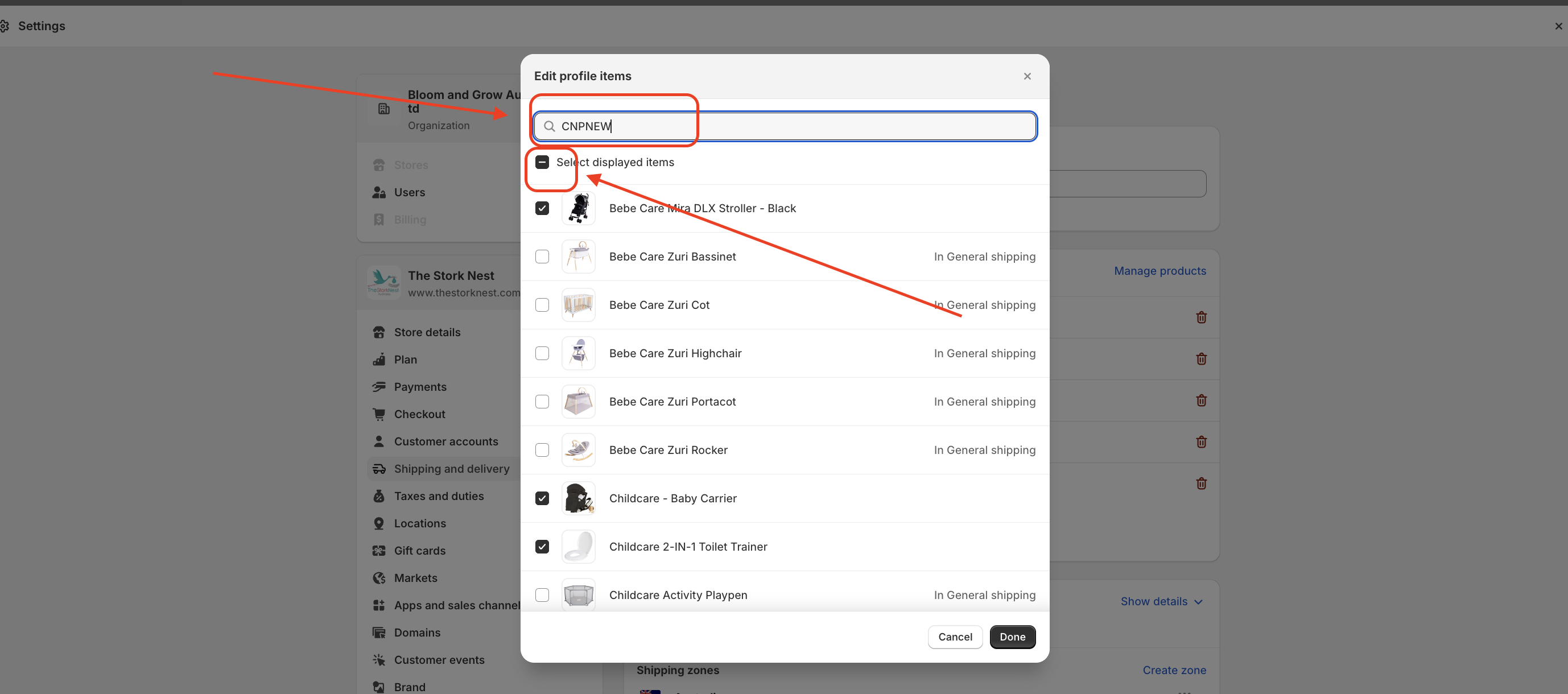Click the Baby Carrier product thumbnail
Screen dimensions: 1568x694
click(x=578, y=498)
